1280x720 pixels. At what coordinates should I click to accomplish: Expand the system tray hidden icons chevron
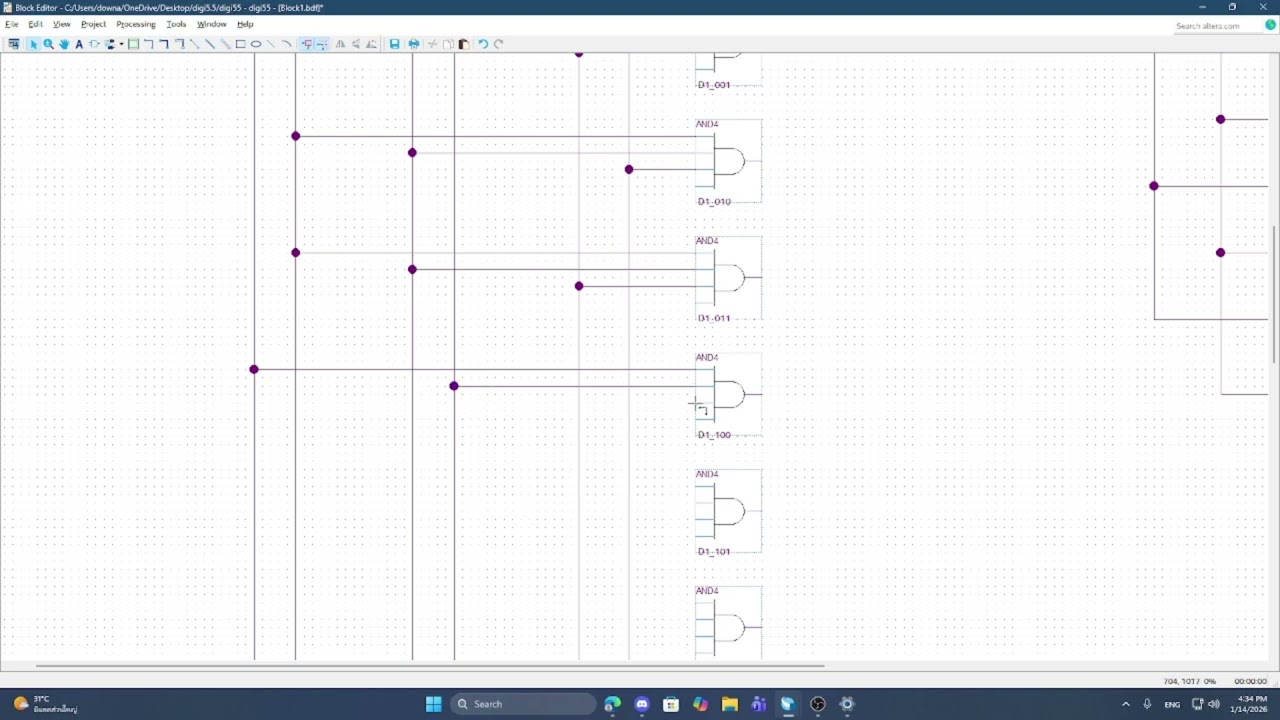coord(1125,704)
